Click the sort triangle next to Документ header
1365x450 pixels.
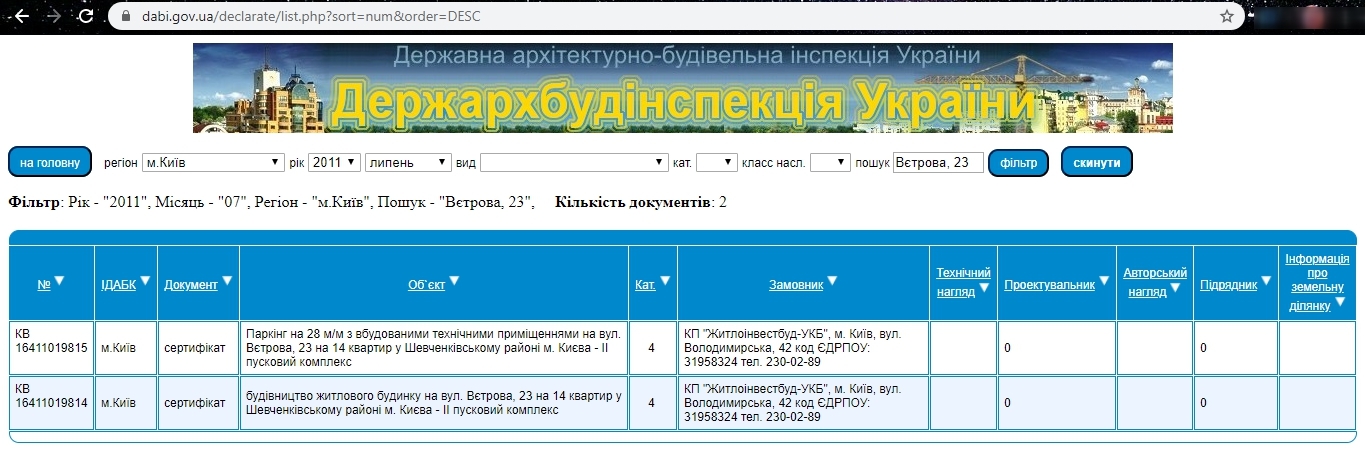point(227,281)
